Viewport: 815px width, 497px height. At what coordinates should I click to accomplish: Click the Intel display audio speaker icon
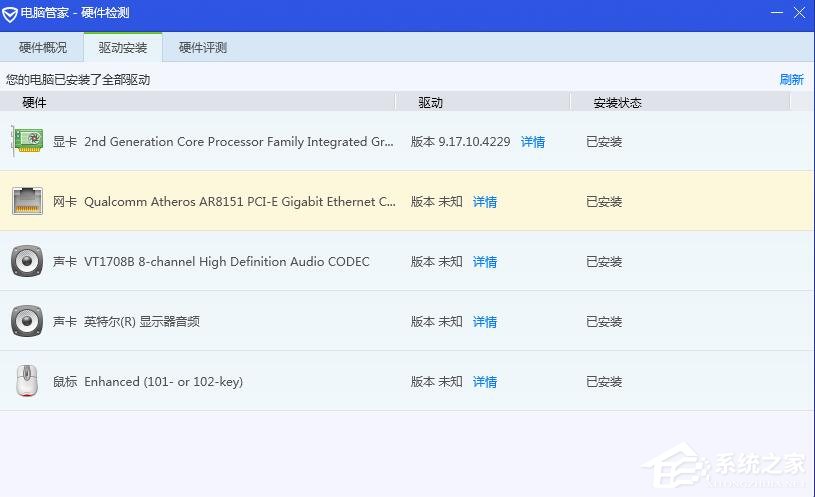pos(27,321)
